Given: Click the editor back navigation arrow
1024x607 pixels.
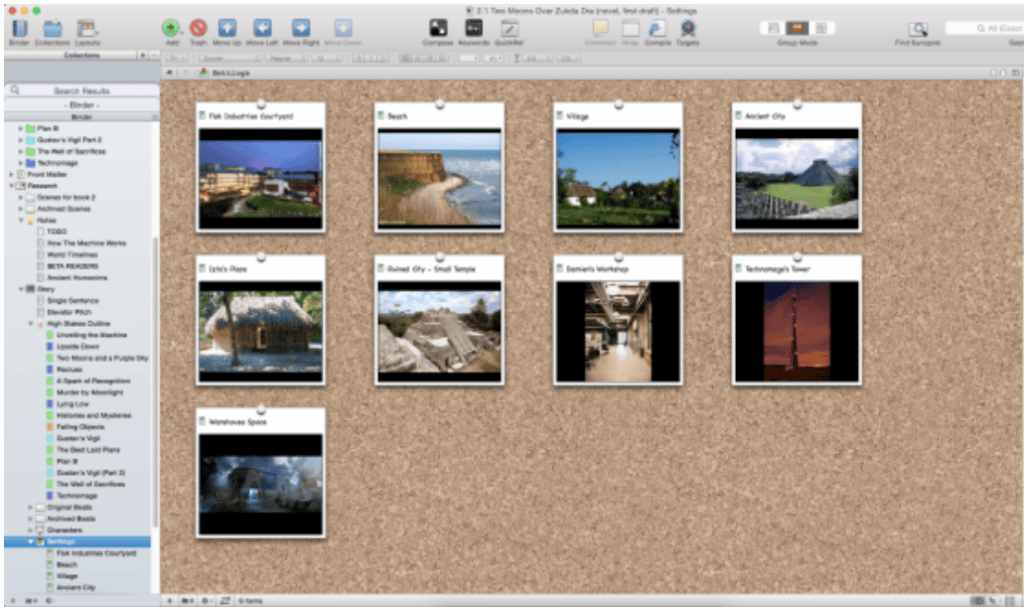Looking at the screenshot, I should click(170, 73).
